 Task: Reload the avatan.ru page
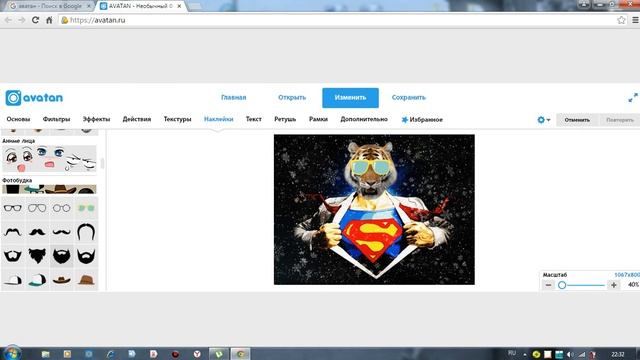36,20
